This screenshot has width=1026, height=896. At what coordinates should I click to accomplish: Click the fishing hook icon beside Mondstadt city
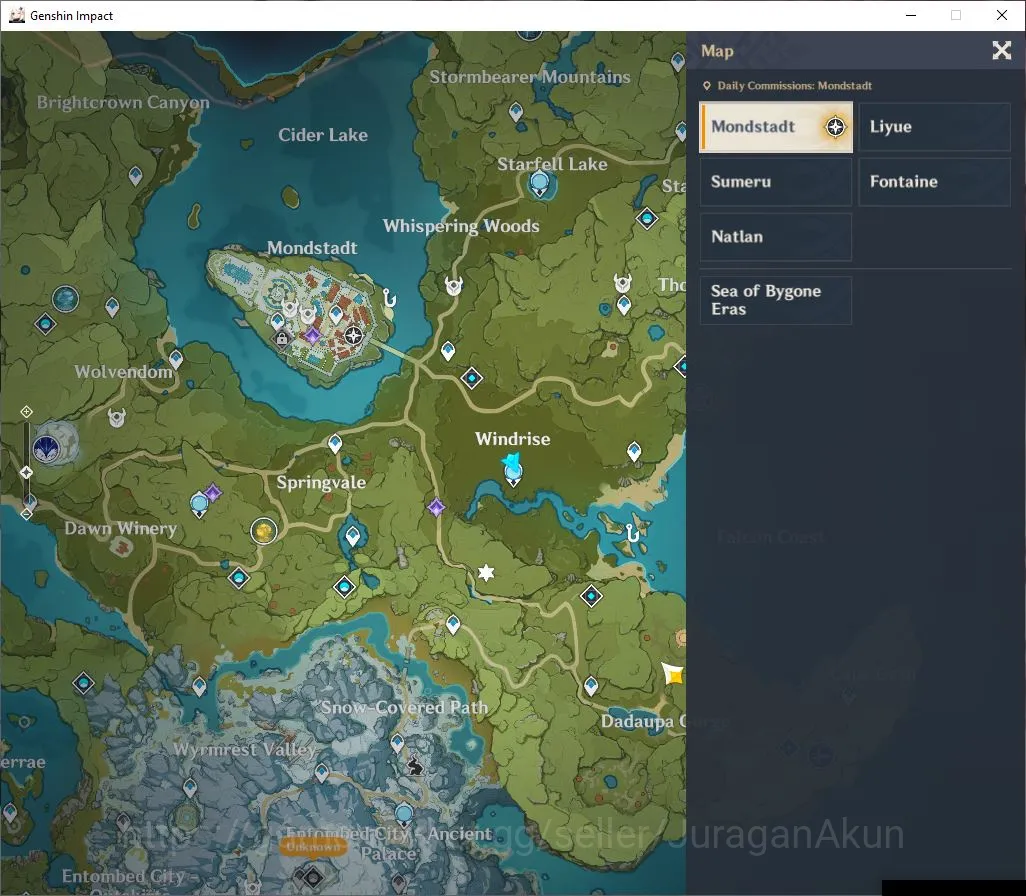[389, 298]
